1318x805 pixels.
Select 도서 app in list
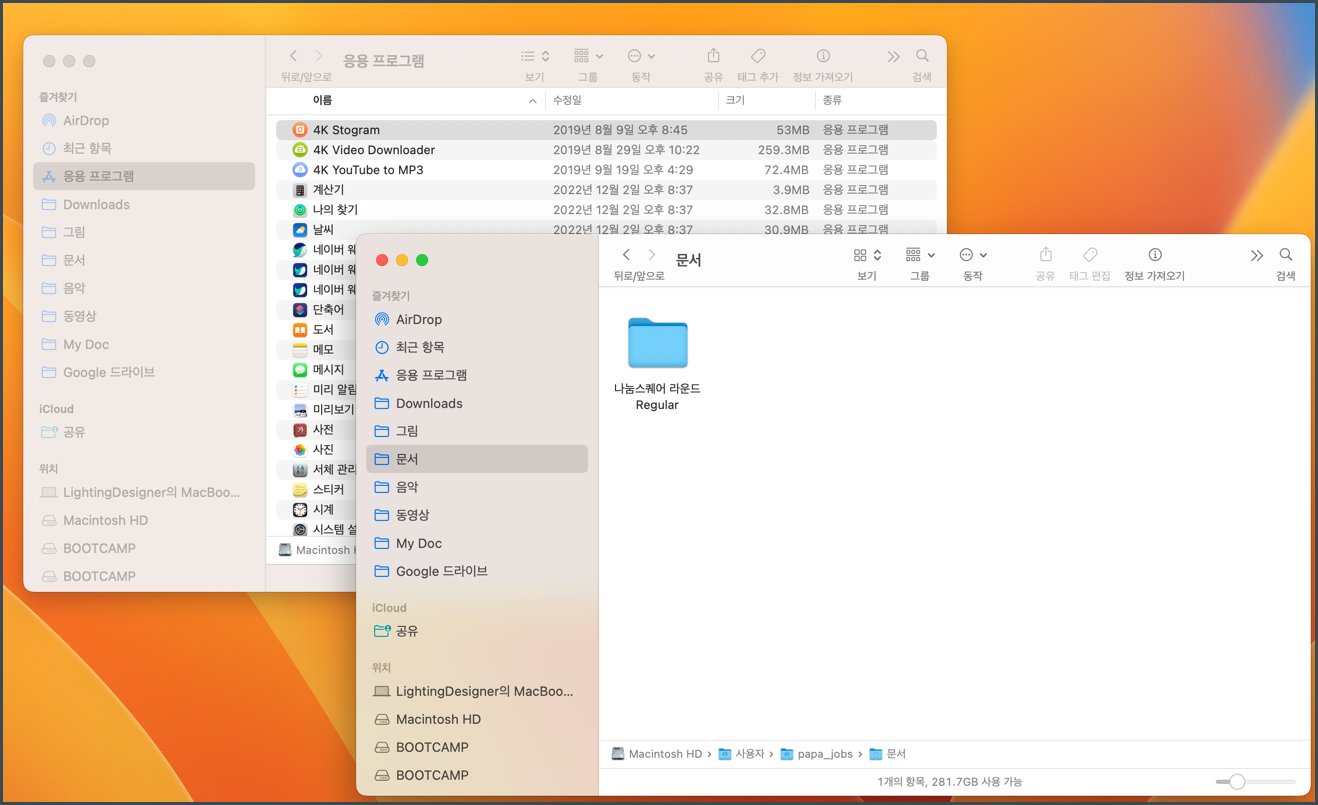[316, 330]
